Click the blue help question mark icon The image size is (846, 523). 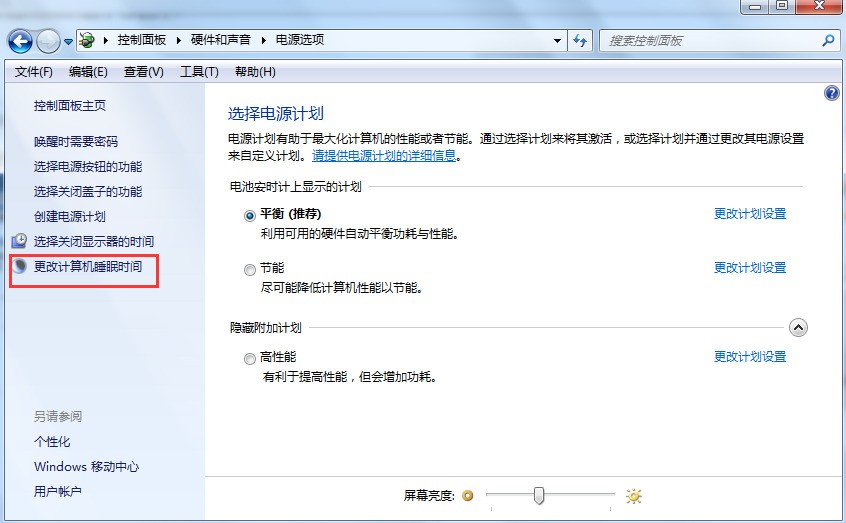831,93
